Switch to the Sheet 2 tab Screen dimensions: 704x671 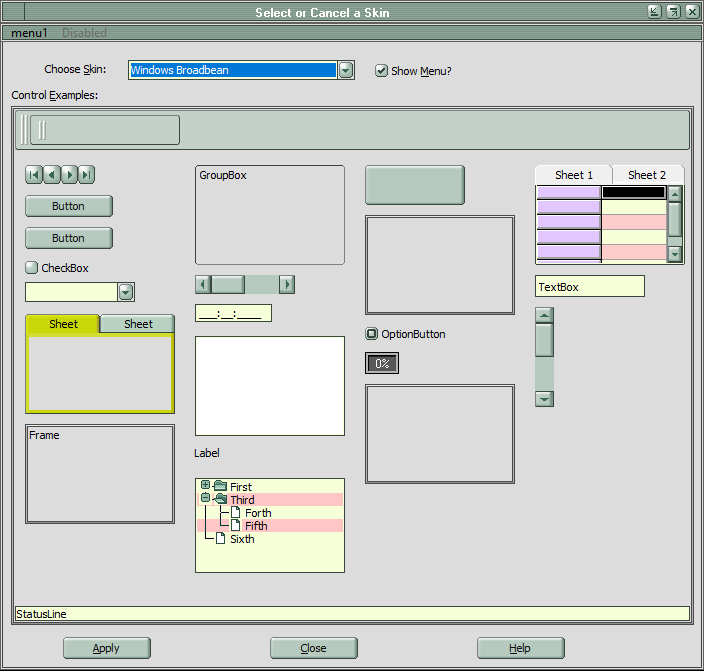point(647,175)
